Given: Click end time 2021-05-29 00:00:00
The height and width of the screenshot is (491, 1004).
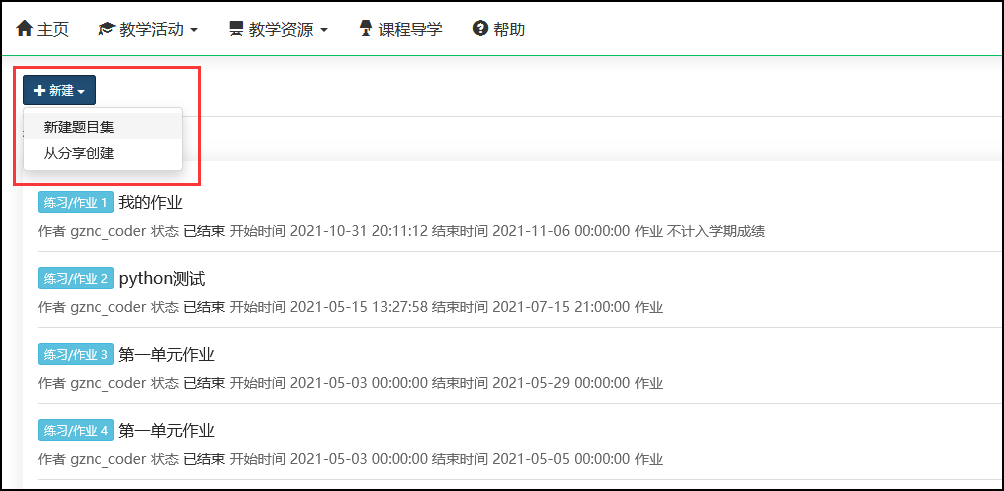Looking at the screenshot, I should tap(562, 383).
